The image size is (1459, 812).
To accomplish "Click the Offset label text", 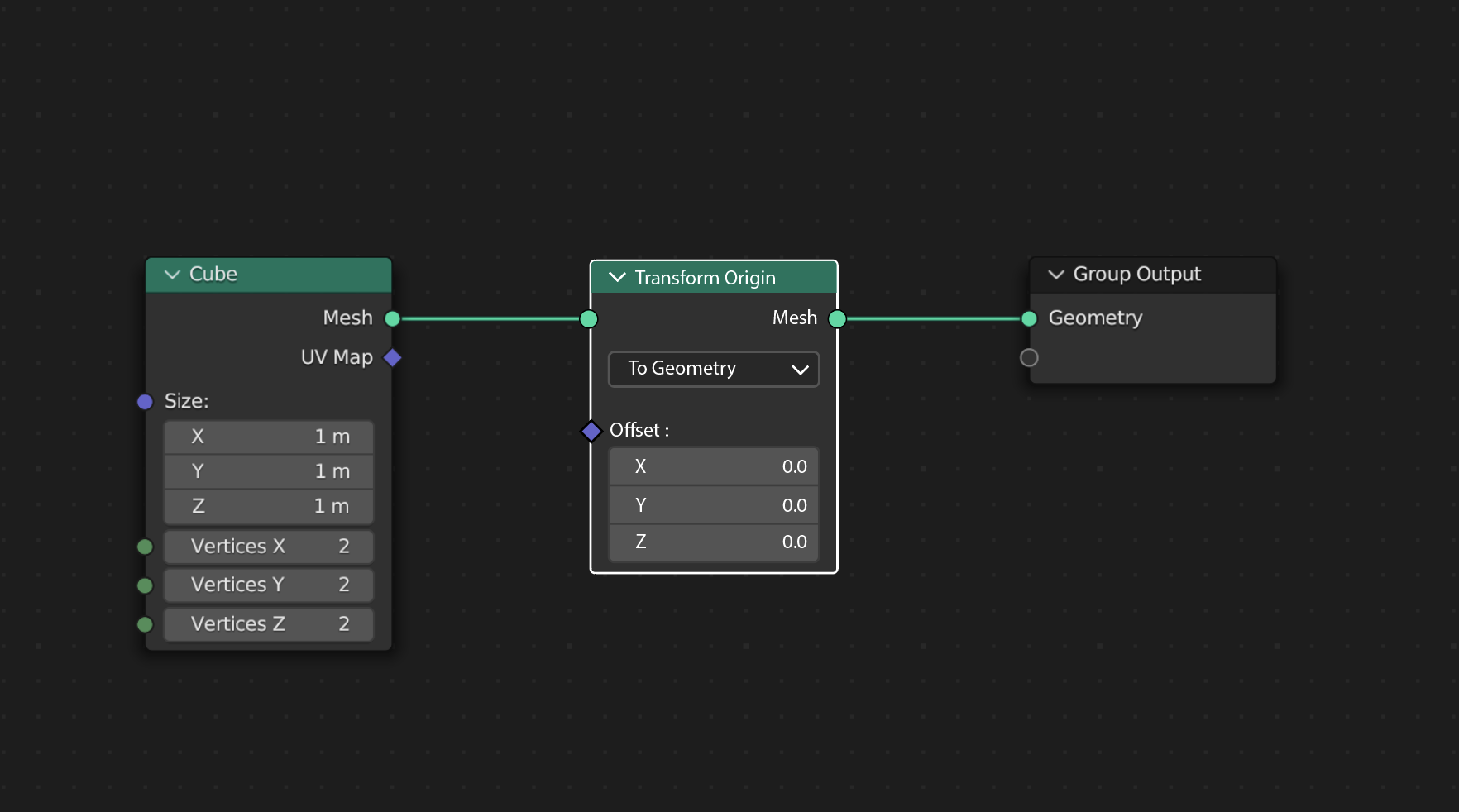I will tap(639, 430).
